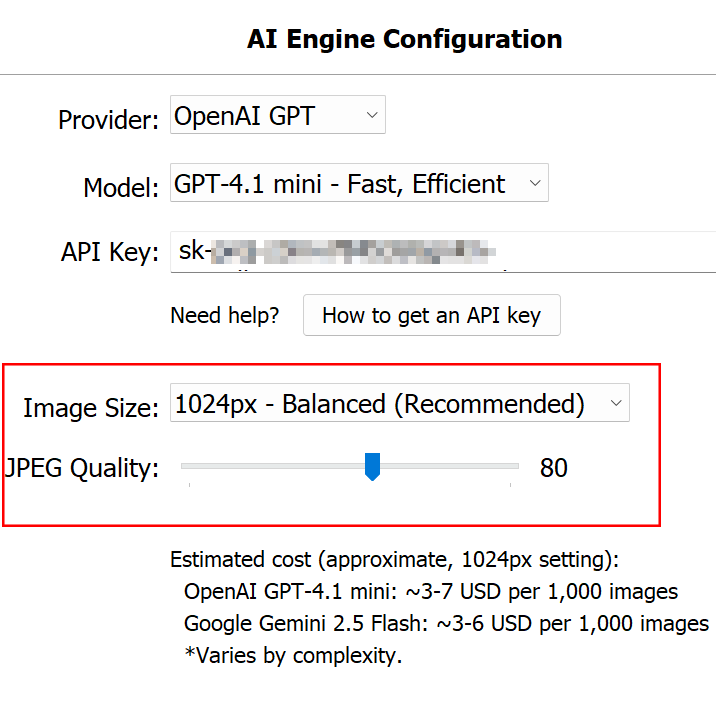Click the JPEG Quality value 80
Image resolution: width=716 pixels, height=716 pixels.
553,467
